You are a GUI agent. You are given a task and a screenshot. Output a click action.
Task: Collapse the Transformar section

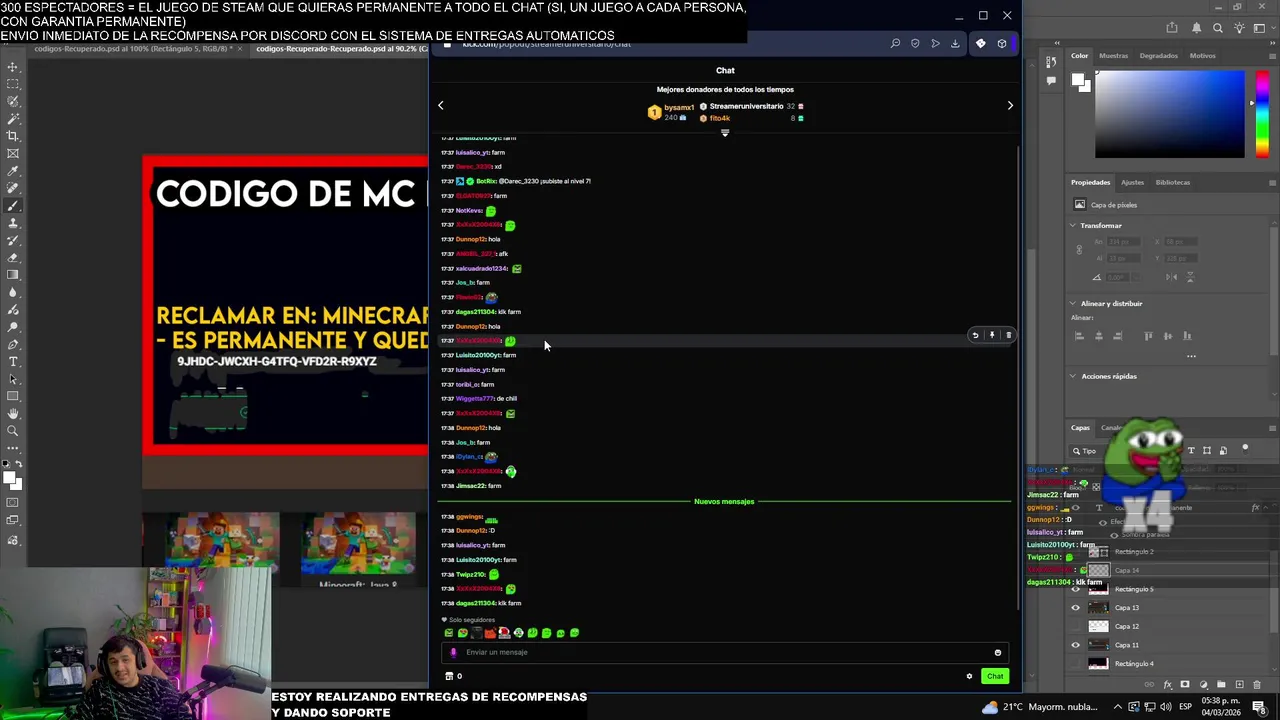(x=1073, y=226)
